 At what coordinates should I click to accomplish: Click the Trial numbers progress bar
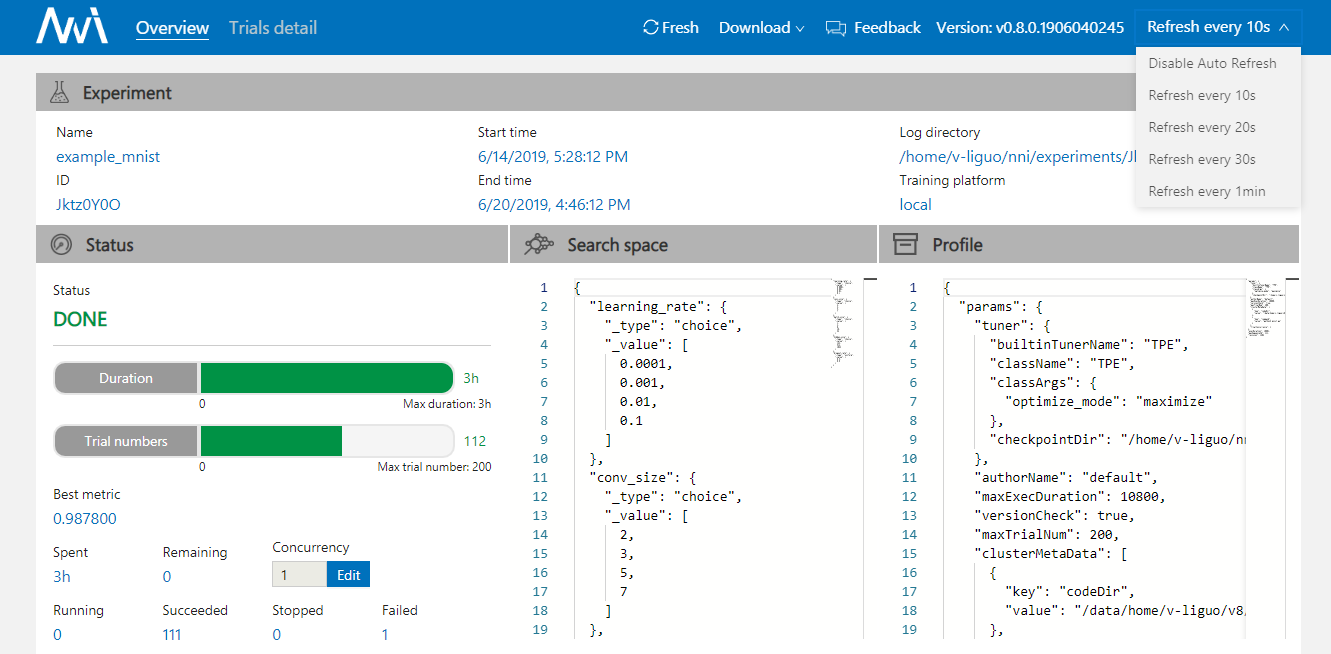click(326, 441)
